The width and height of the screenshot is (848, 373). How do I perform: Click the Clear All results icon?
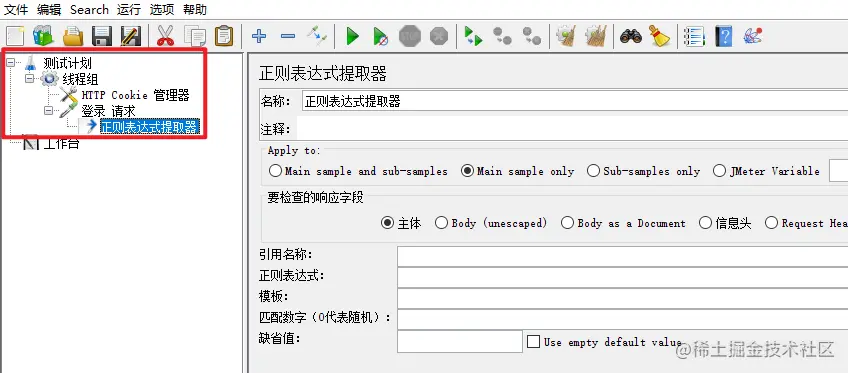tap(596, 36)
